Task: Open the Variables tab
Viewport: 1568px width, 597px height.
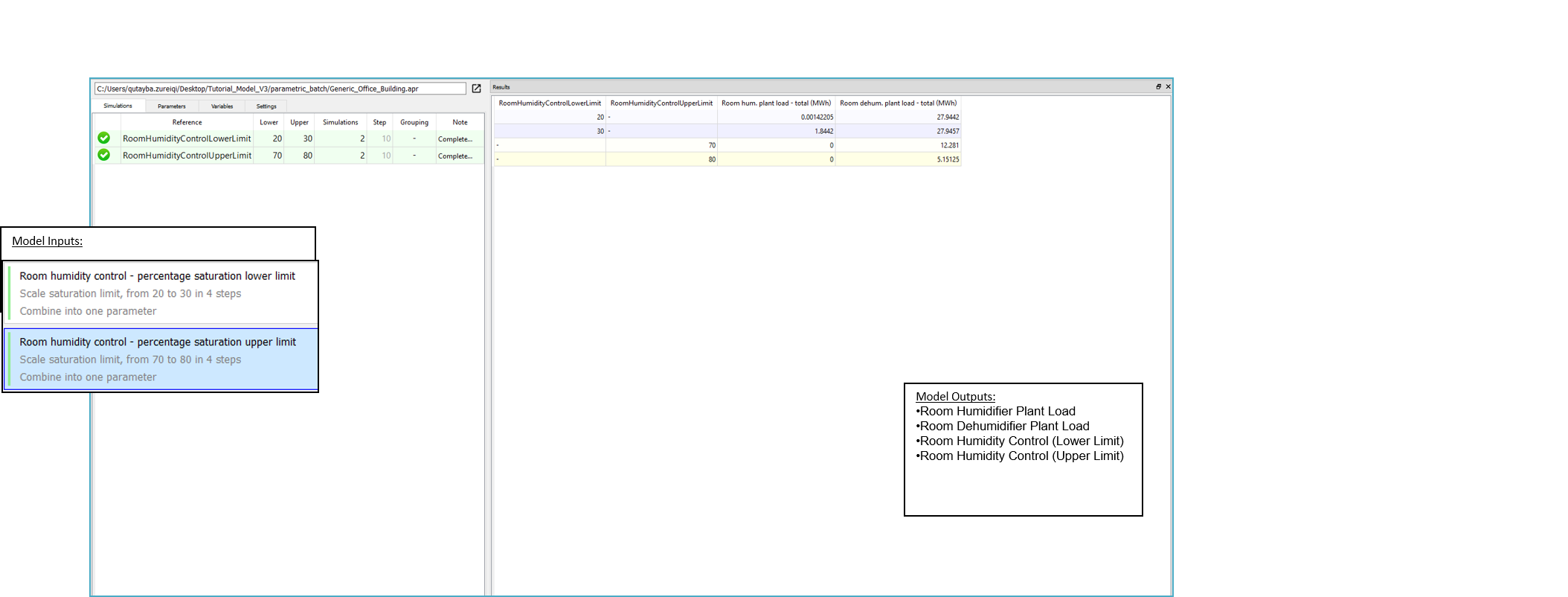Action: [x=222, y=106]
